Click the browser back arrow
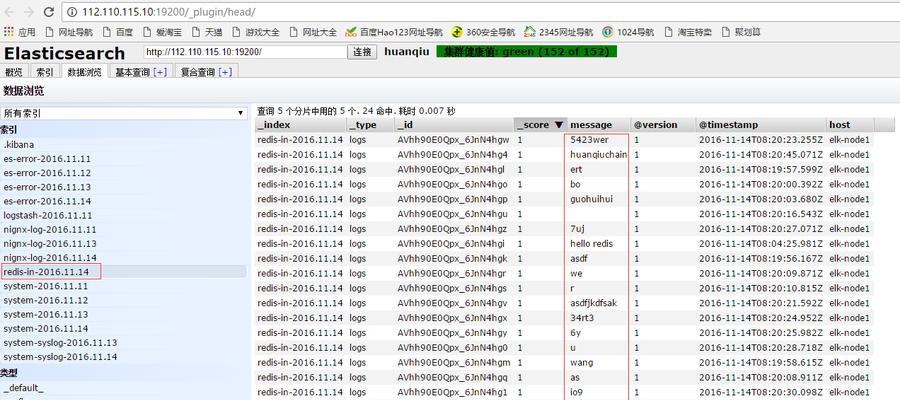 pyautogui.click(x=9, y=11)
